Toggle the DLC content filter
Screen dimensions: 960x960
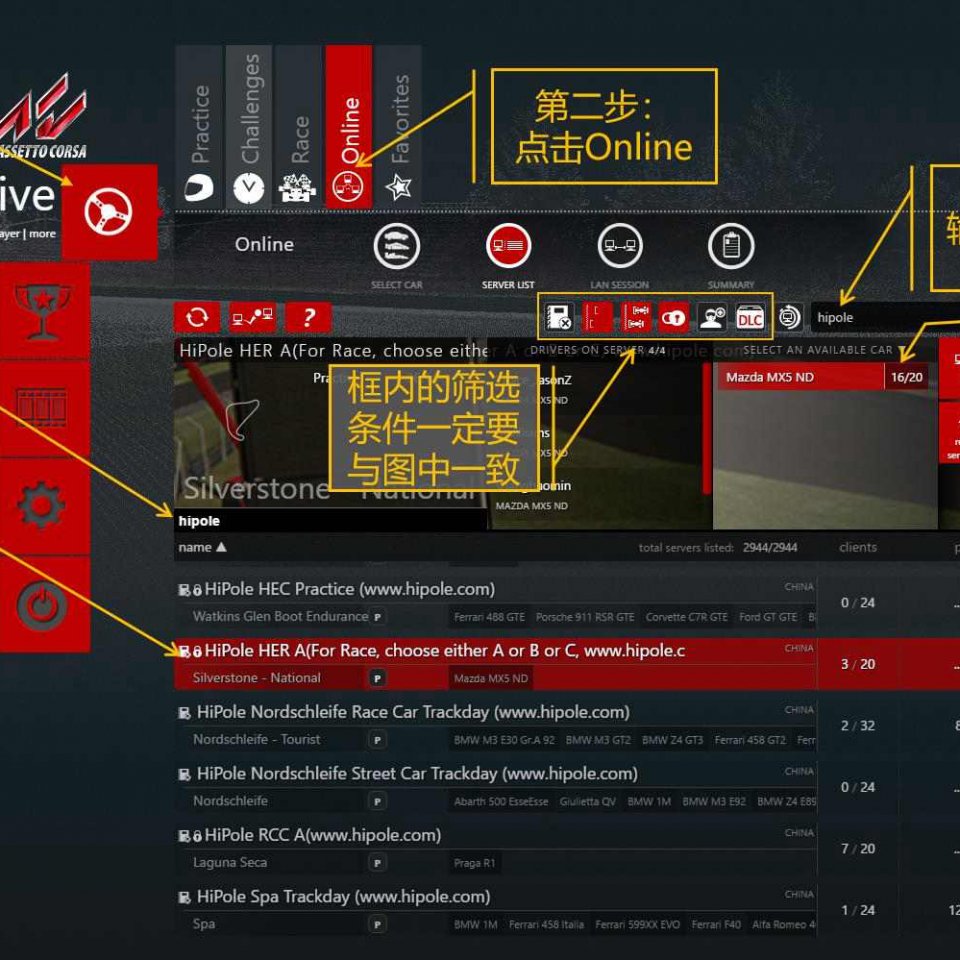tap(750, 317)
